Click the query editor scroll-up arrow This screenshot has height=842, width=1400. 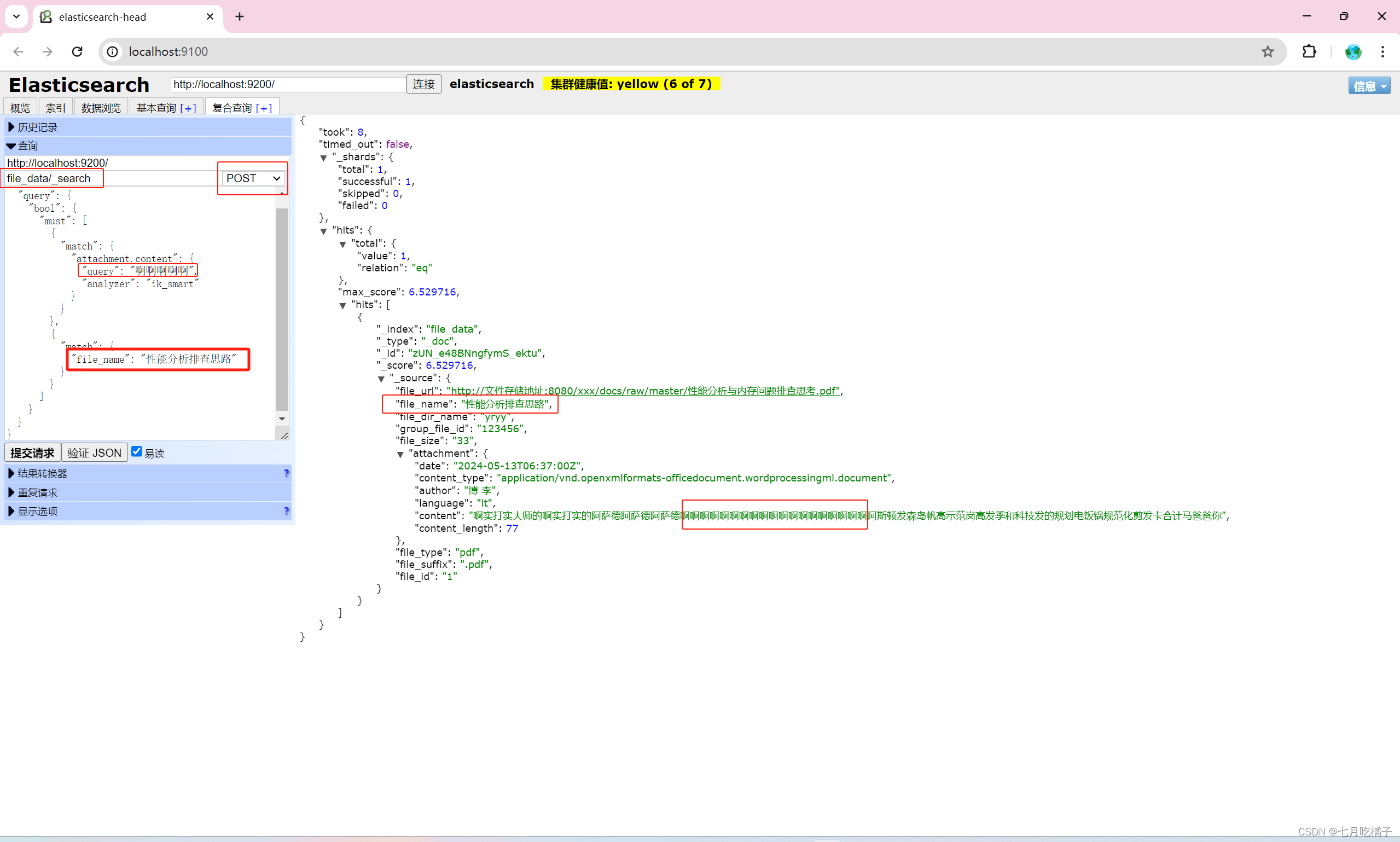tap(282, 194)
